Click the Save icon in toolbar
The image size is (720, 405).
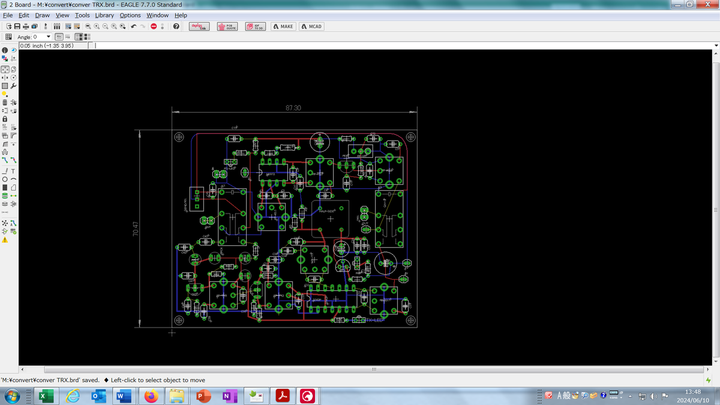pyautogui.click(x=16, y=26)
